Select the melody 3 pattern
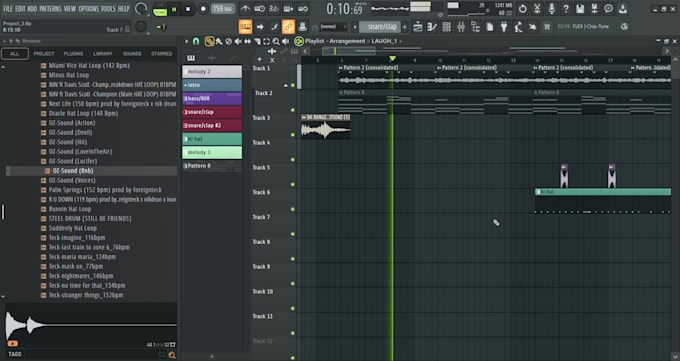 [x=212, y=153]
